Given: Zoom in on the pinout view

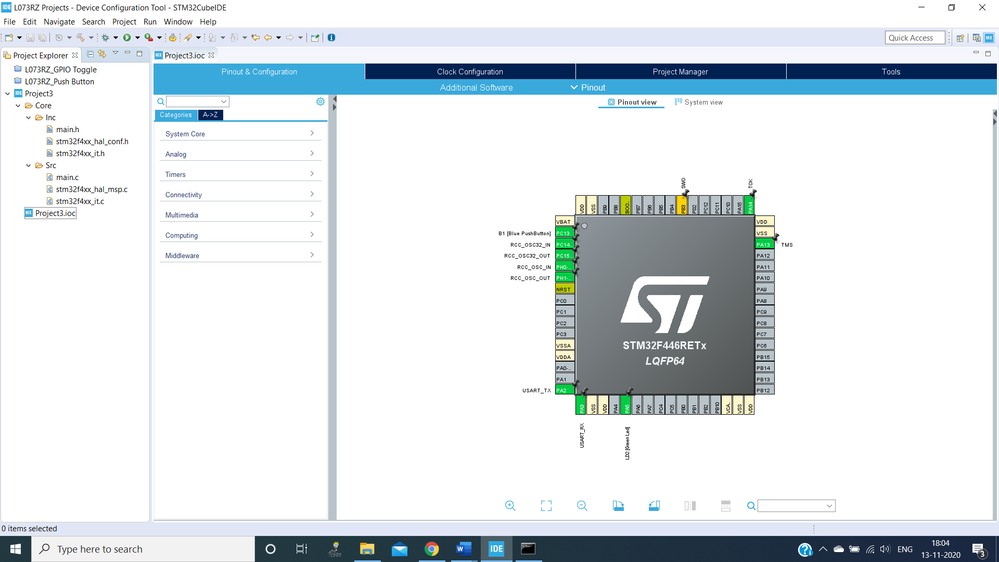Looking at the screenshot, I should pyautogui.click(x=510, y=506).
